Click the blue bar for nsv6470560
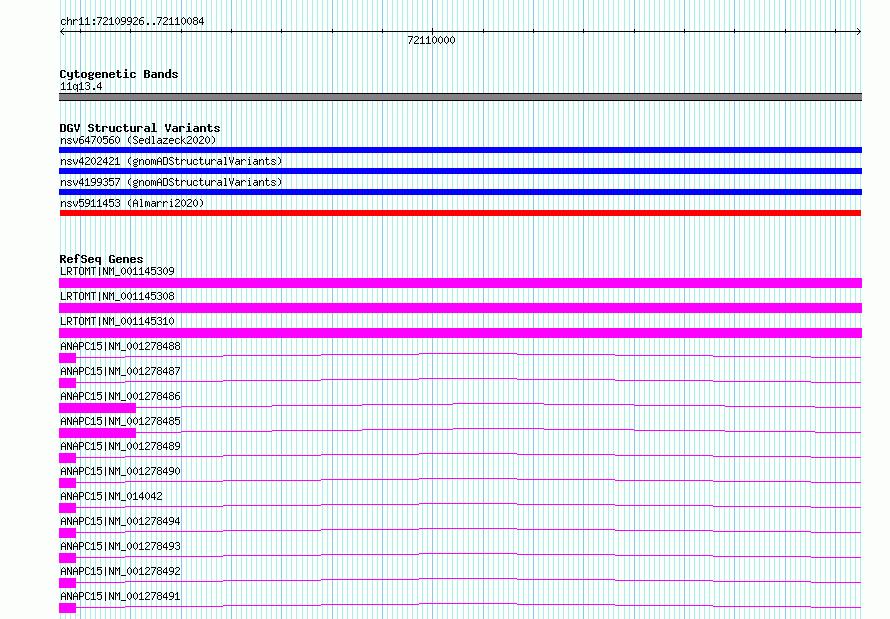The image size is (890, 619). click(460, 150)
